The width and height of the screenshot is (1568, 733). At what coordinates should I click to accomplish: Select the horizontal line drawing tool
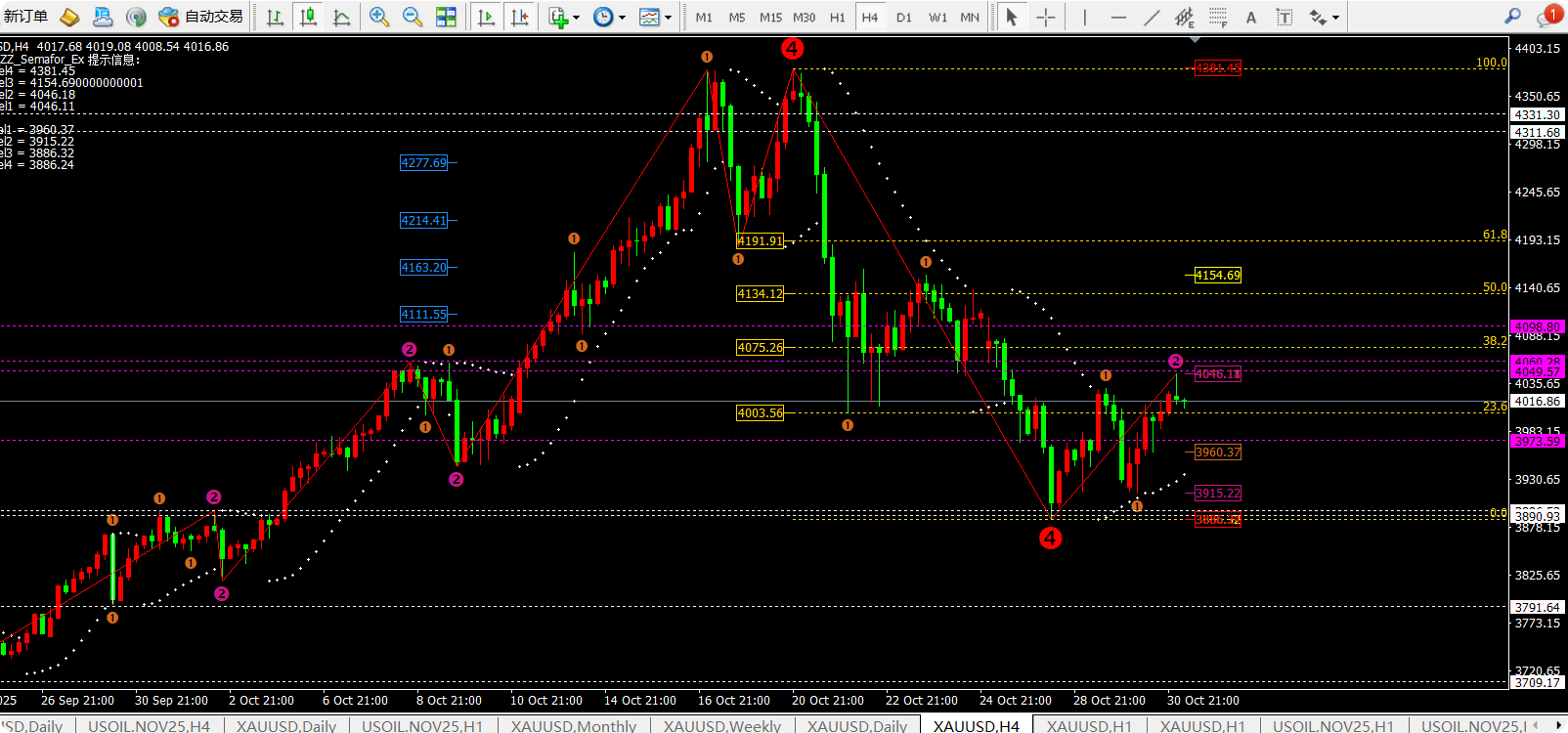(1118, 17)
